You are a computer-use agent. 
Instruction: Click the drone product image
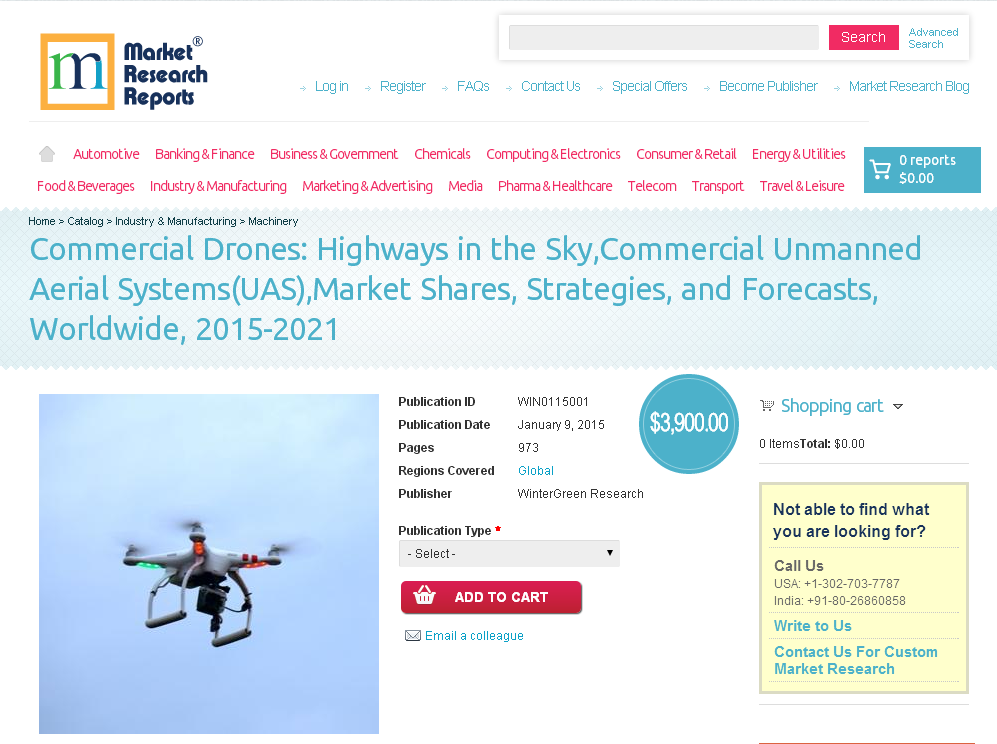(x=208, y=563)
